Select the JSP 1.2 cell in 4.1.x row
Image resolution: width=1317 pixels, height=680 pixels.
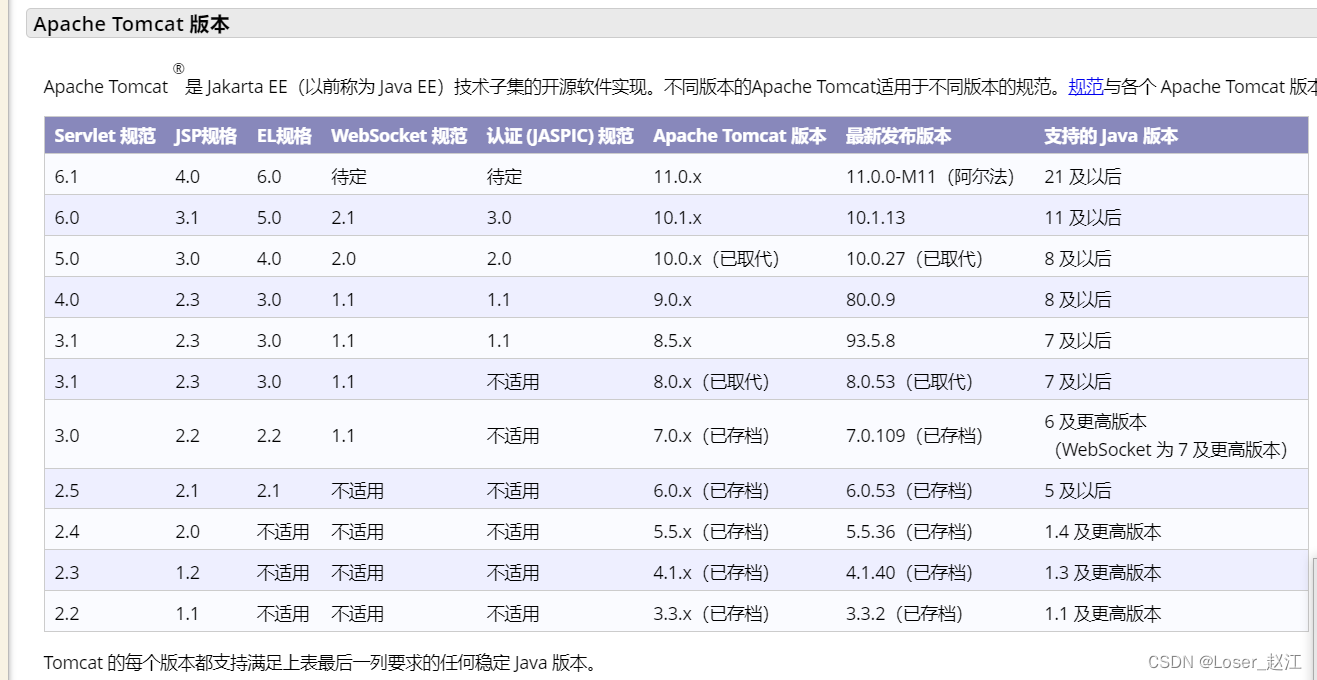[187, 573]
